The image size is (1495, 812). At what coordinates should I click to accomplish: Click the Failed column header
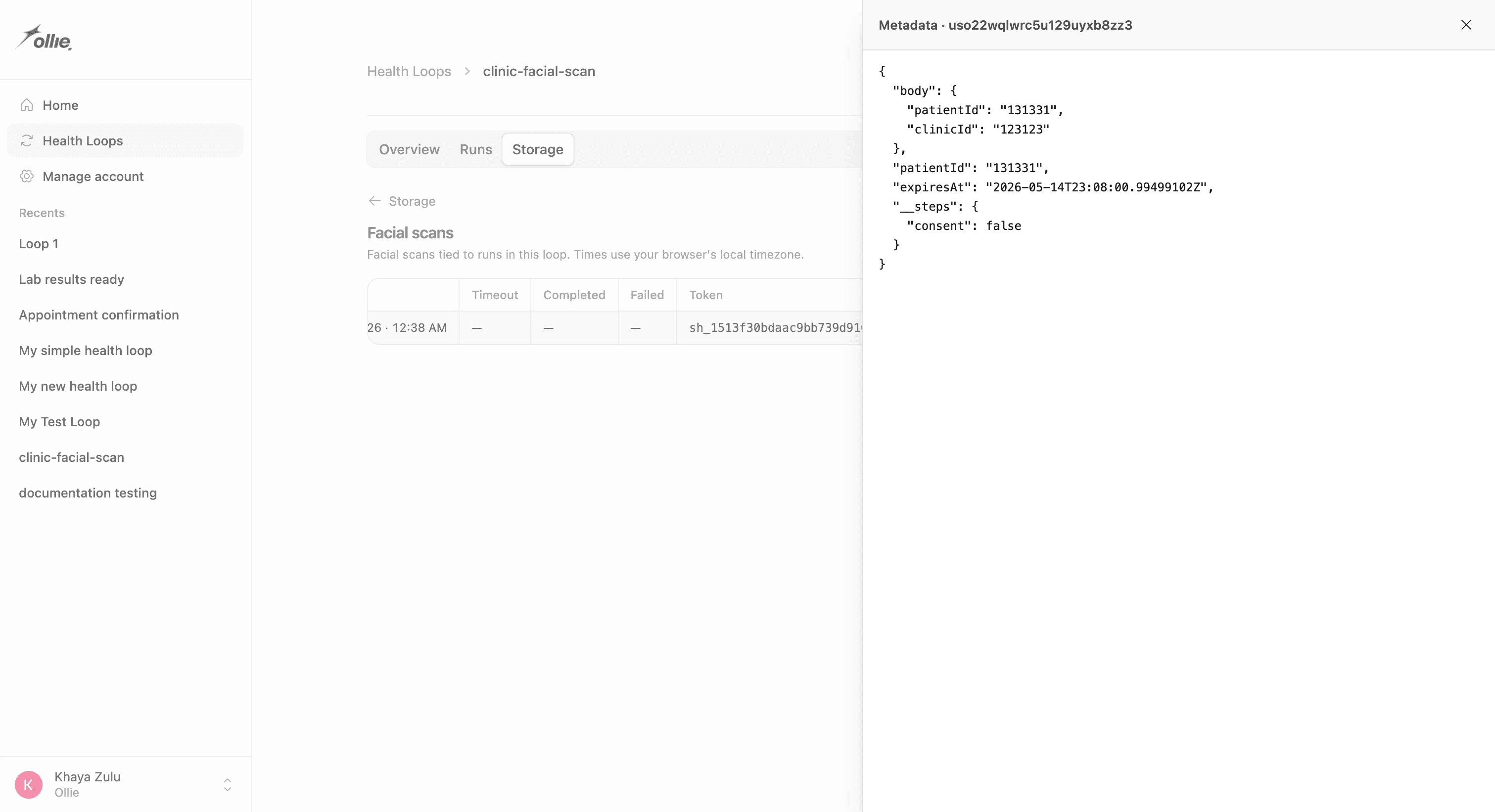click(x=647, y=295)
